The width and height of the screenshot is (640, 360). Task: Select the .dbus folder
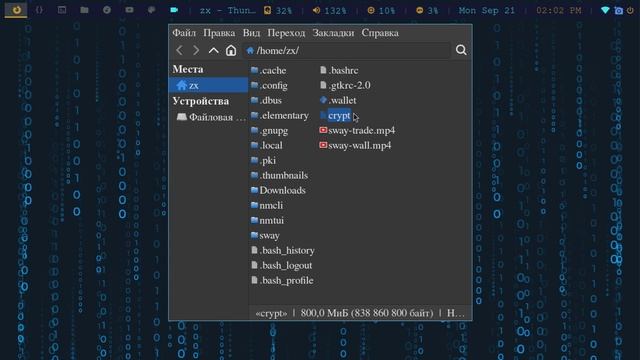(266, 100)
